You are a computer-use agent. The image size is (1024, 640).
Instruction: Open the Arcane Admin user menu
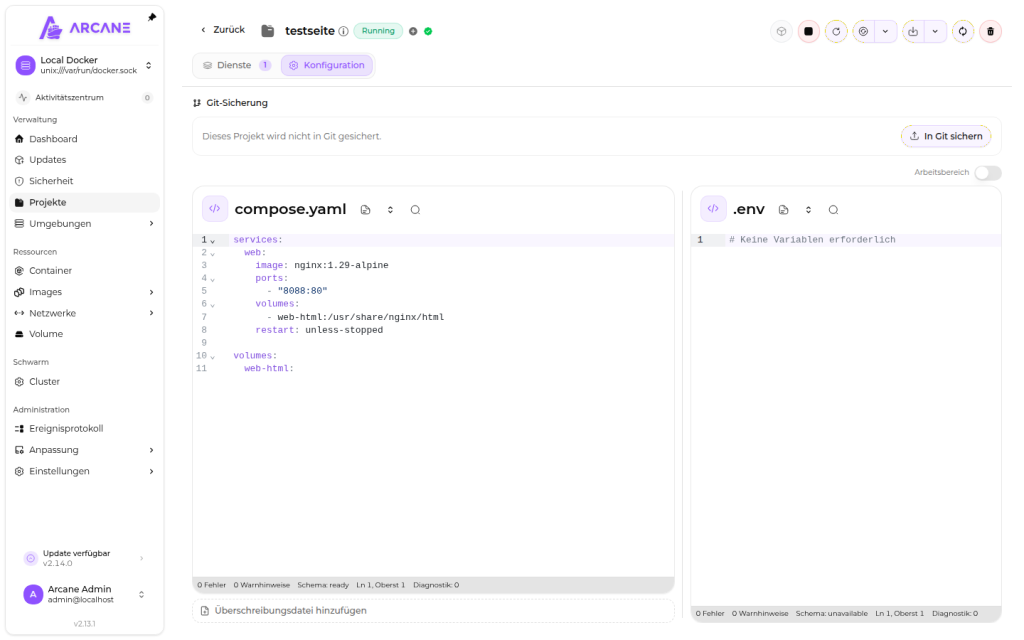pos(84,594)
